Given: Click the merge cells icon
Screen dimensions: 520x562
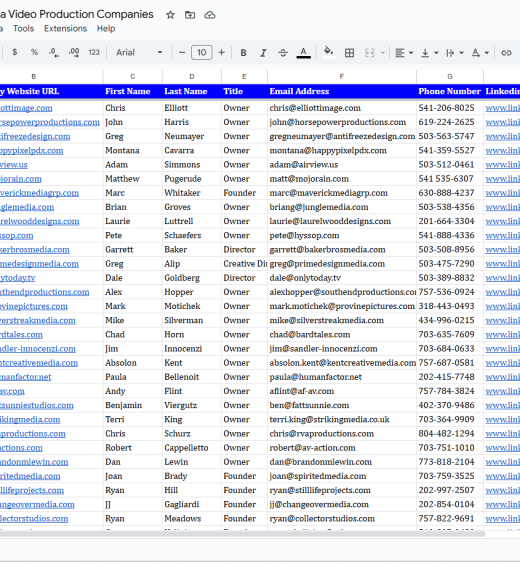Looking at the screenshot, I should tap(369, 53).
